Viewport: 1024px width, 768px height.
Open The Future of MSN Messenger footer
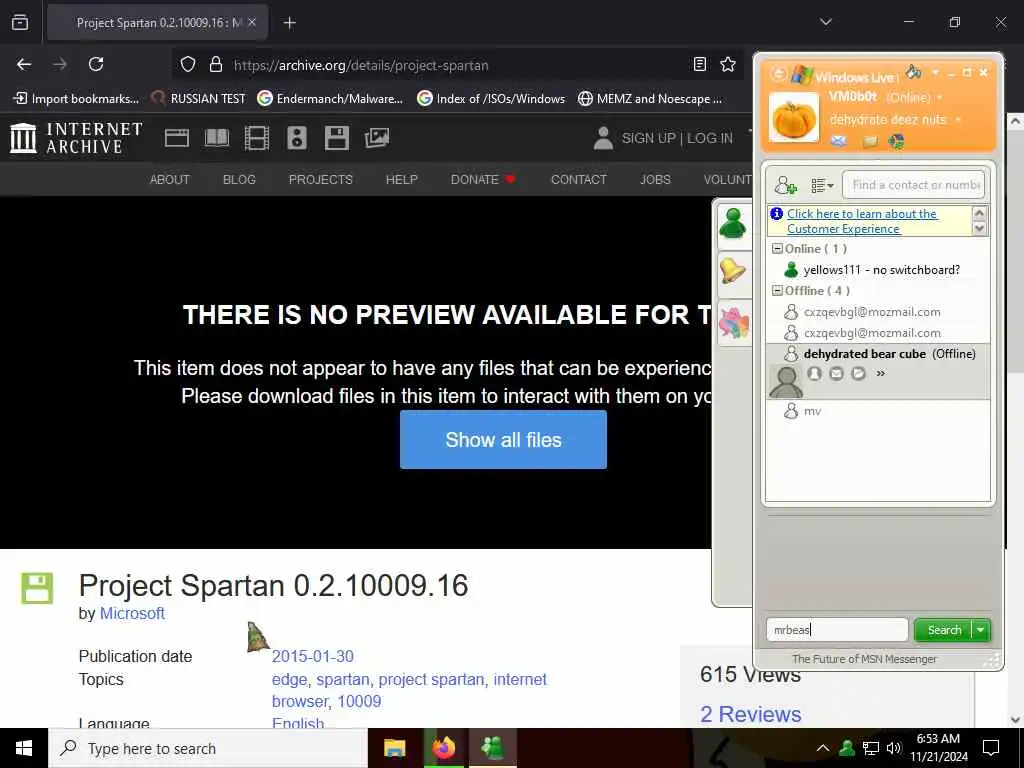pos(864,659)
